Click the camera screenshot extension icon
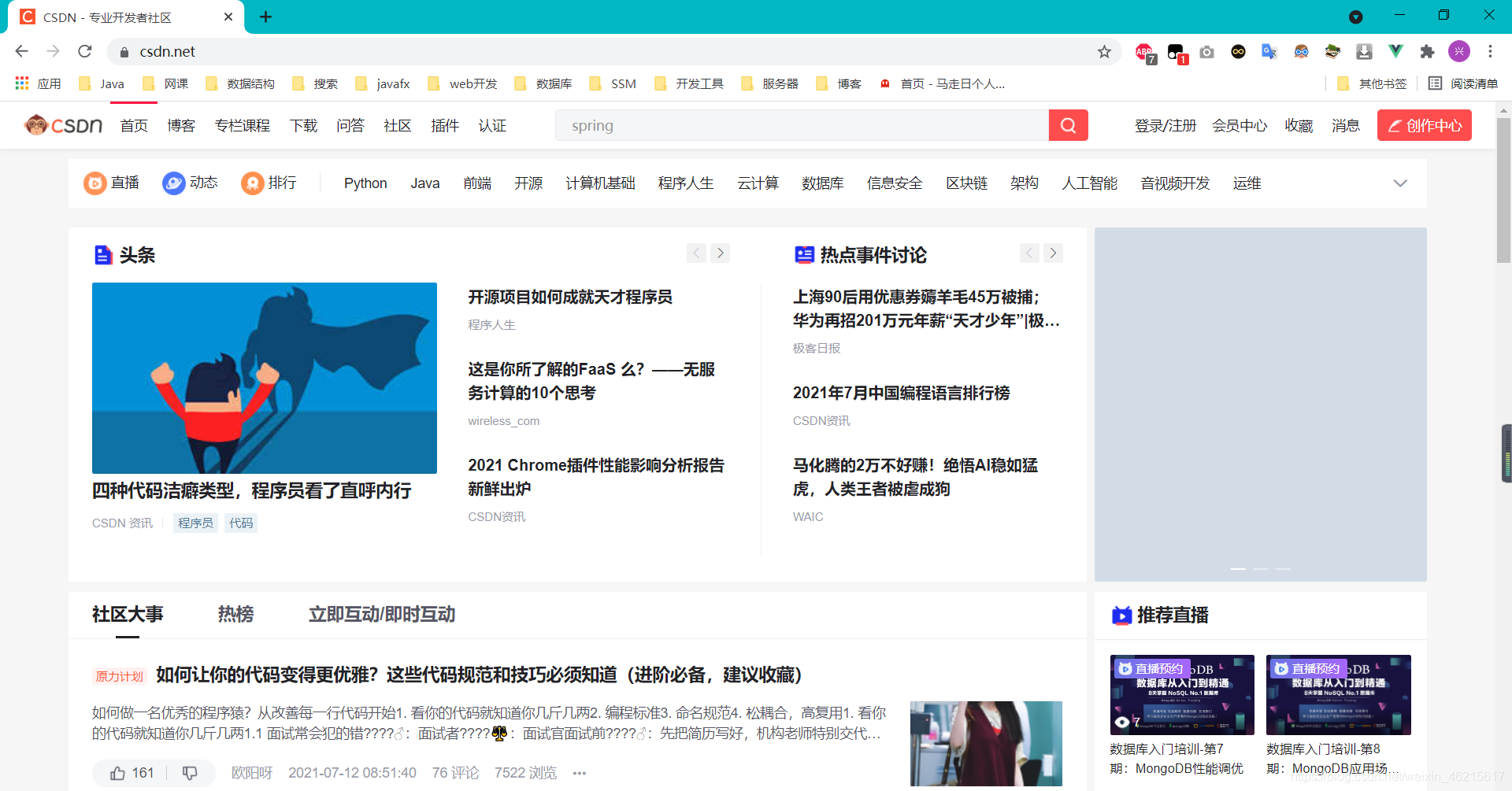This screenshot has width=1512, height=791. coord(1206,51)
